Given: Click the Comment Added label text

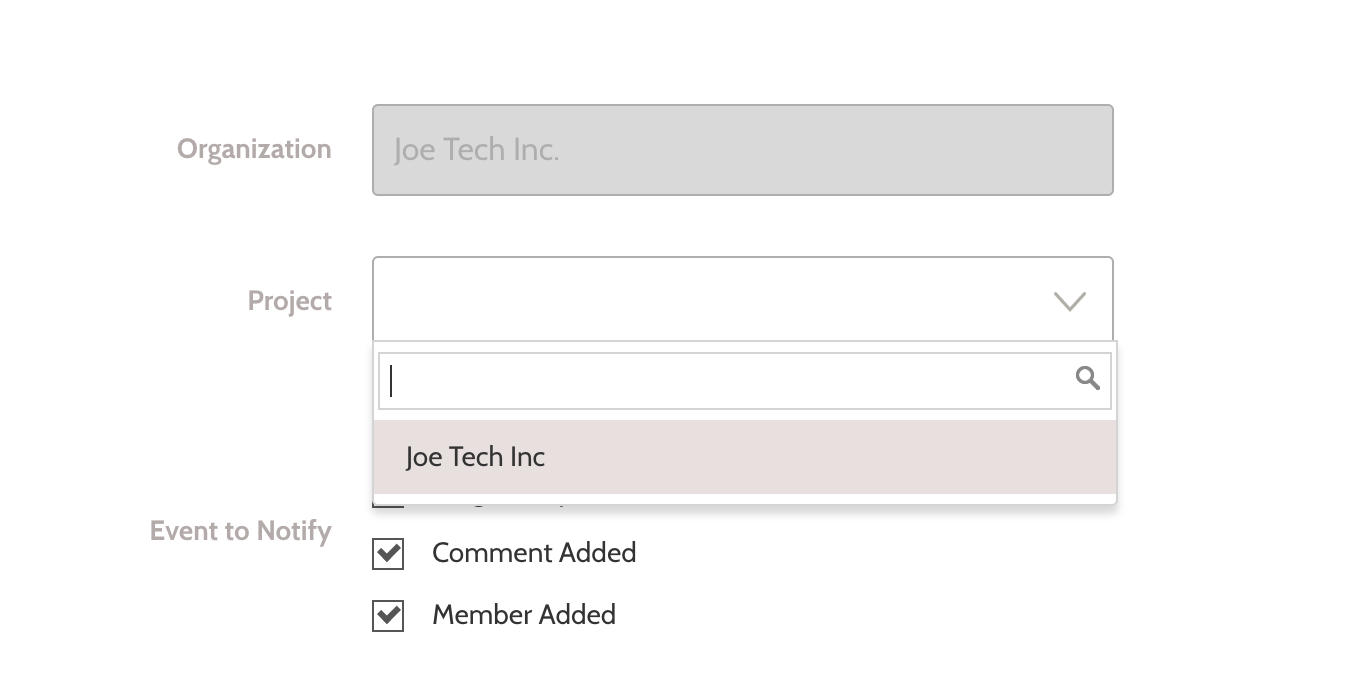Looking at the screenshot, I should tap(534, 553).
